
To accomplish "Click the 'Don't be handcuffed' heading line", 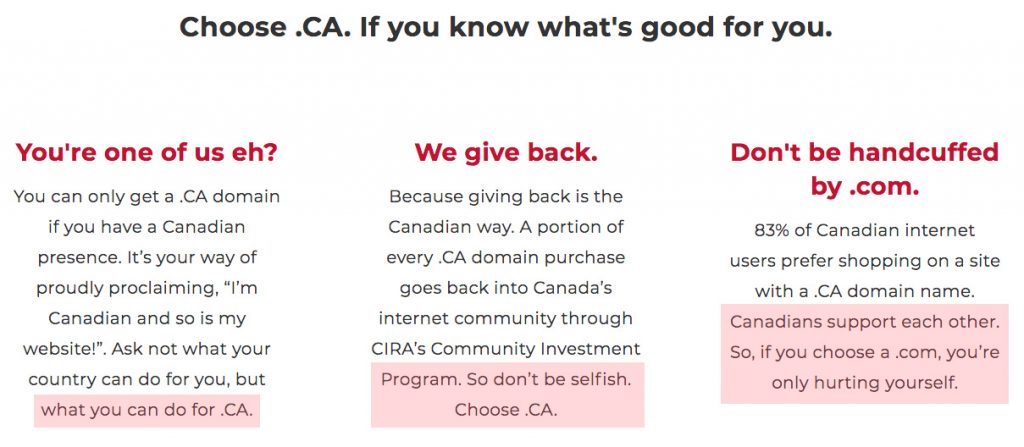I will pos(864,152).
